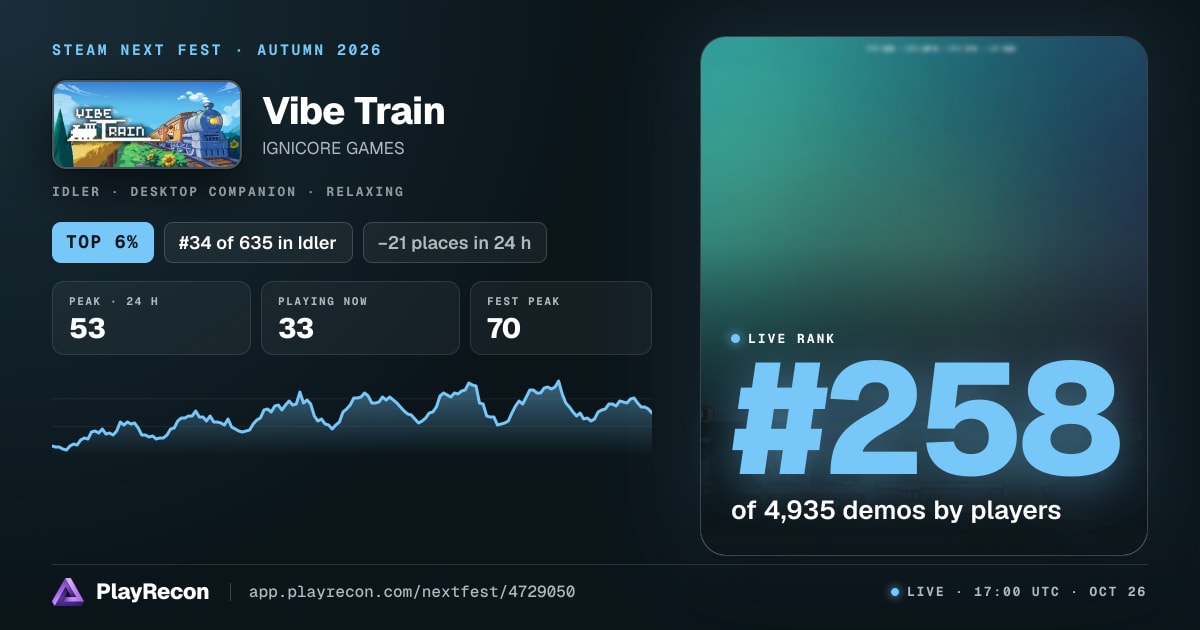The image size is (1200, 630).
Task: Click the 53 peak value
Action: (x=87, y=328)
